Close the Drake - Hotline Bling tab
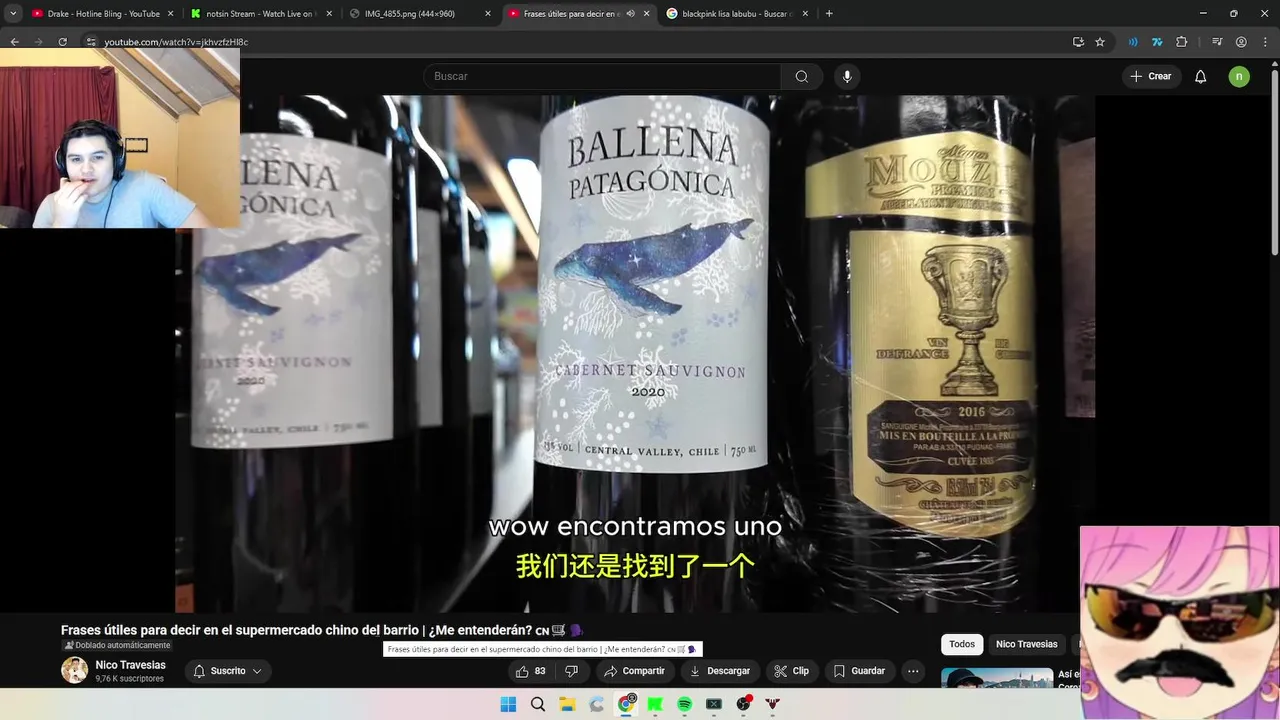The width and height of the screenshot is (1280, 720). click(x=171, y=14)
